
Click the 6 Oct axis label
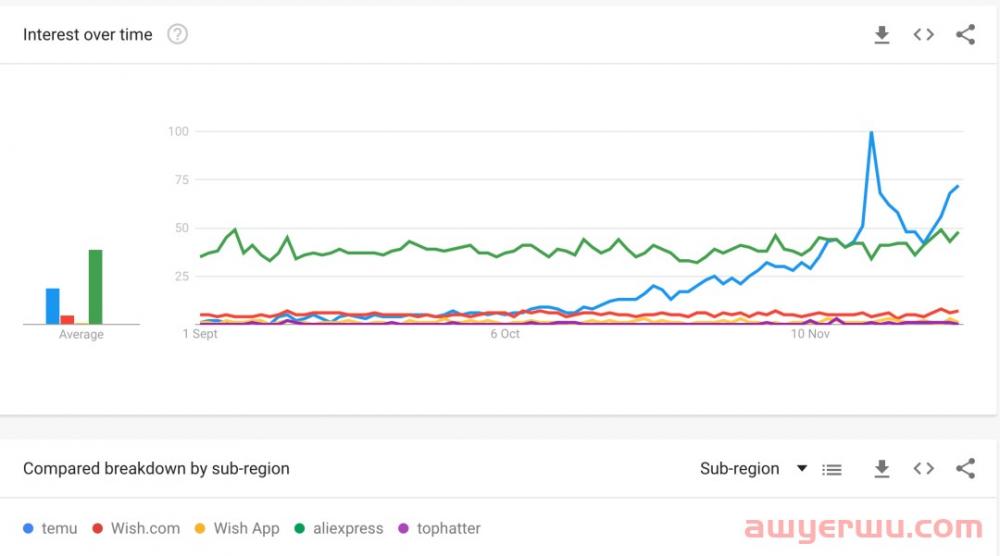click(505, 334)
